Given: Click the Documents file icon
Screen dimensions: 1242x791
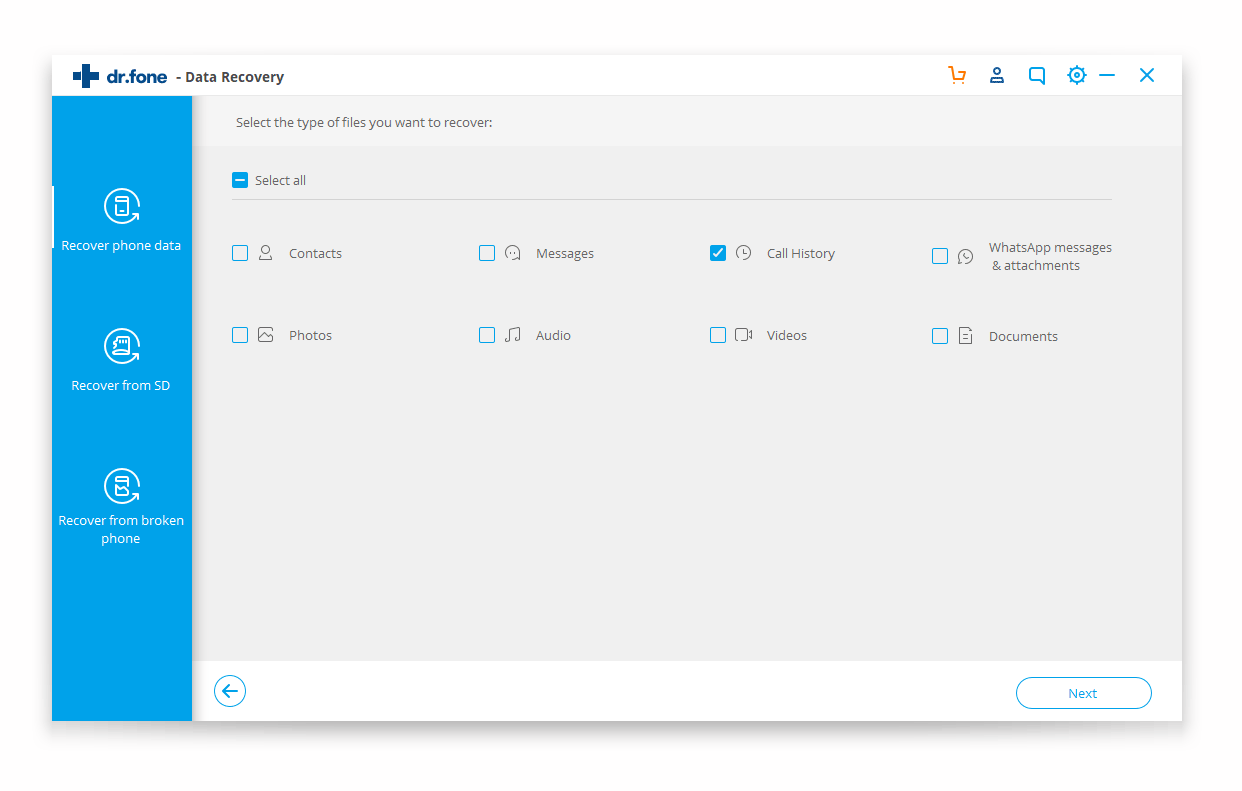Looking at the screenshot, I should point(965,336).
